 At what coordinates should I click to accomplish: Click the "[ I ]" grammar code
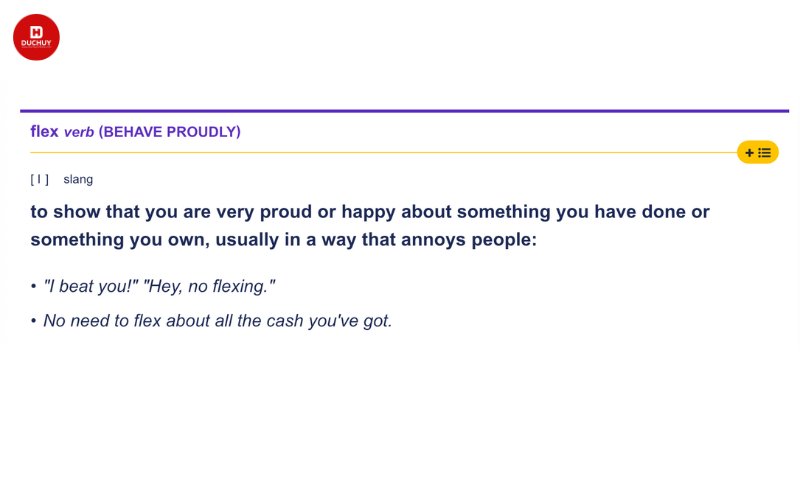[x=40, y=179]
